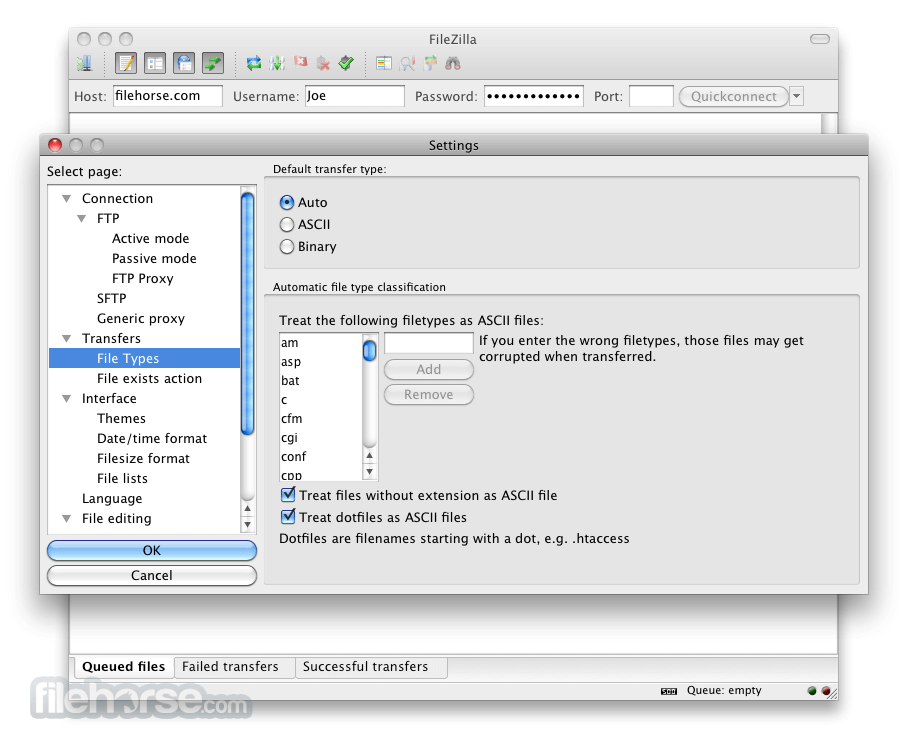Open File exists action page
Viewport: 916px width, 749px height.
pyautogui.click(x=150, y=379)
